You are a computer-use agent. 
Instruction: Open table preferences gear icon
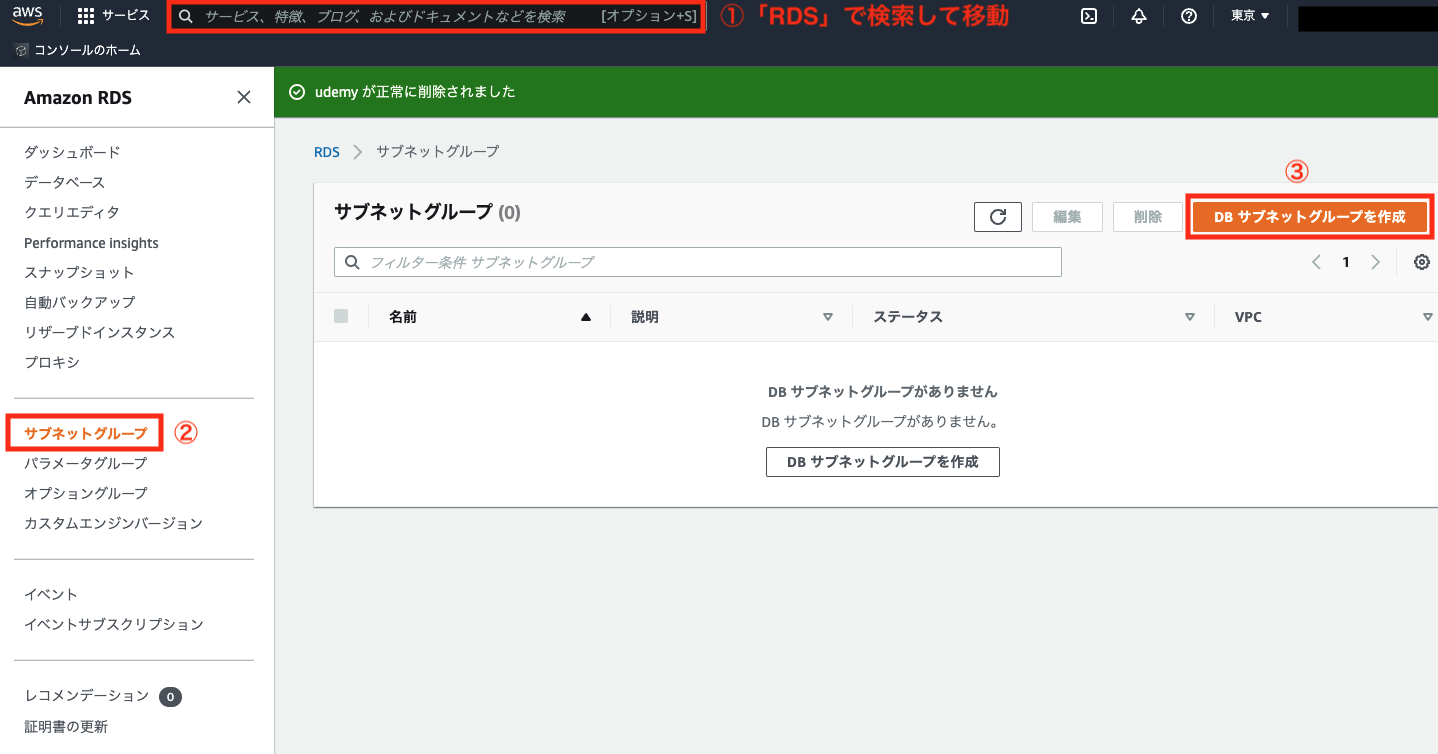tap(1421, 262)
